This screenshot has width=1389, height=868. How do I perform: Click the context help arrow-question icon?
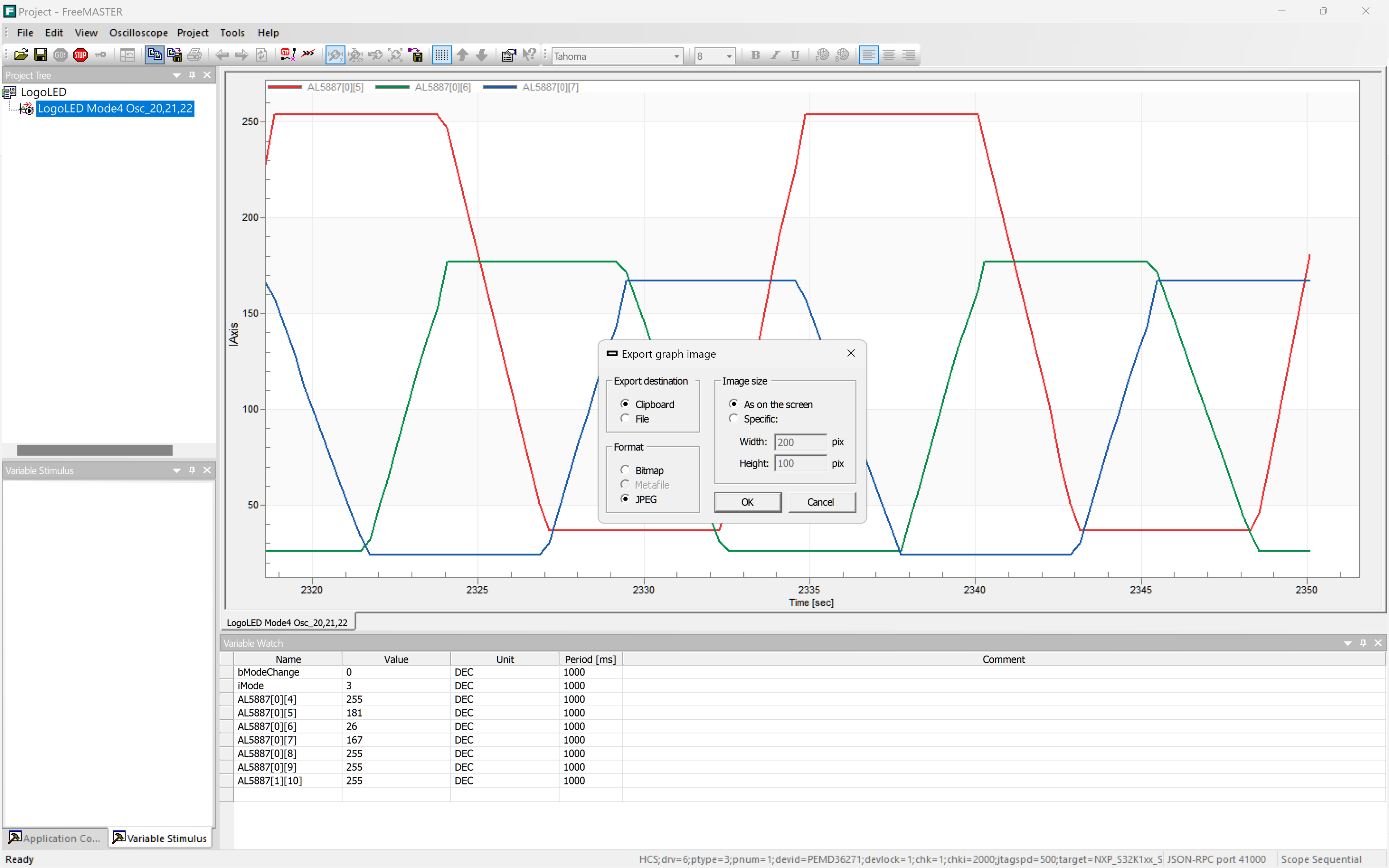[x=528, y=55]
